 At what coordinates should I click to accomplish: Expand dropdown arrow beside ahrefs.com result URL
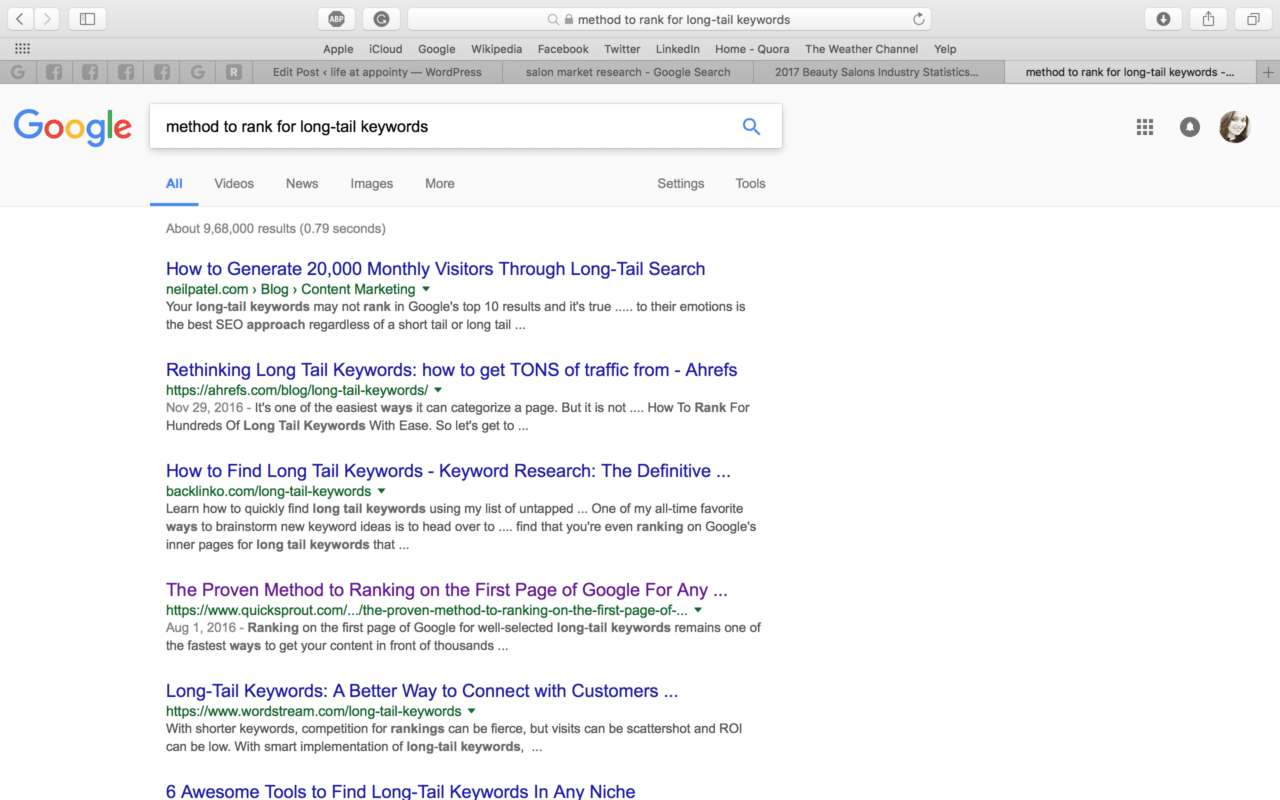[438, 390]
